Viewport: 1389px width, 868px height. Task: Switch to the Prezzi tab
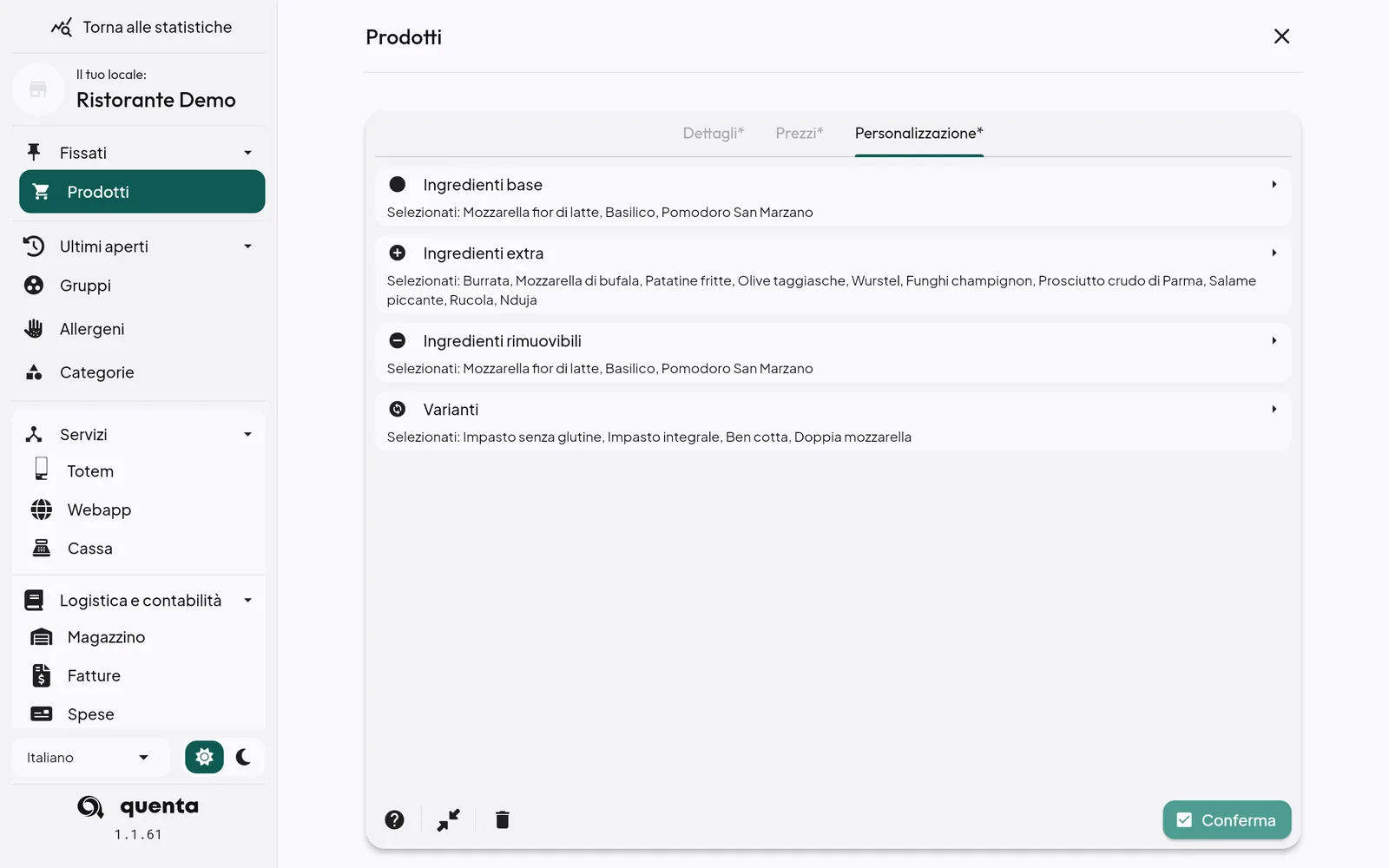coord(800,134)
